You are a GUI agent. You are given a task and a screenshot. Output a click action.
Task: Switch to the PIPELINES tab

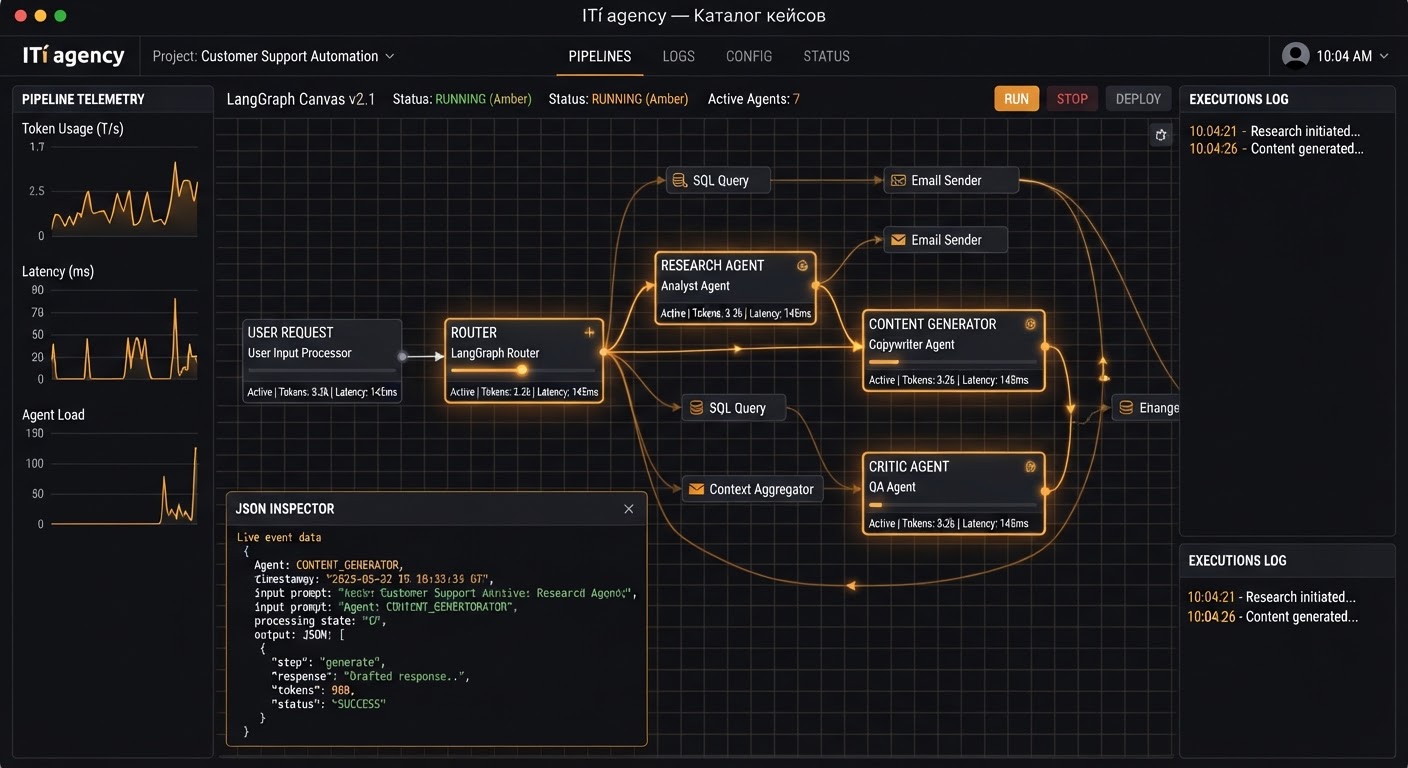(x=600, y=57)
